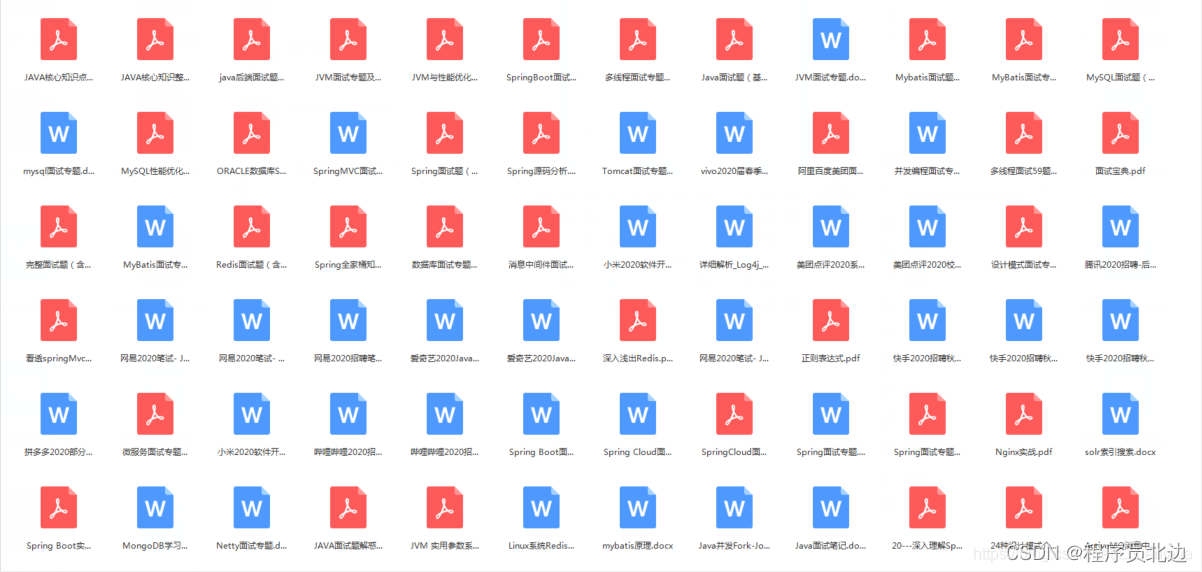Select the 数据库面试专题 PDF icon

click(445, 227)
